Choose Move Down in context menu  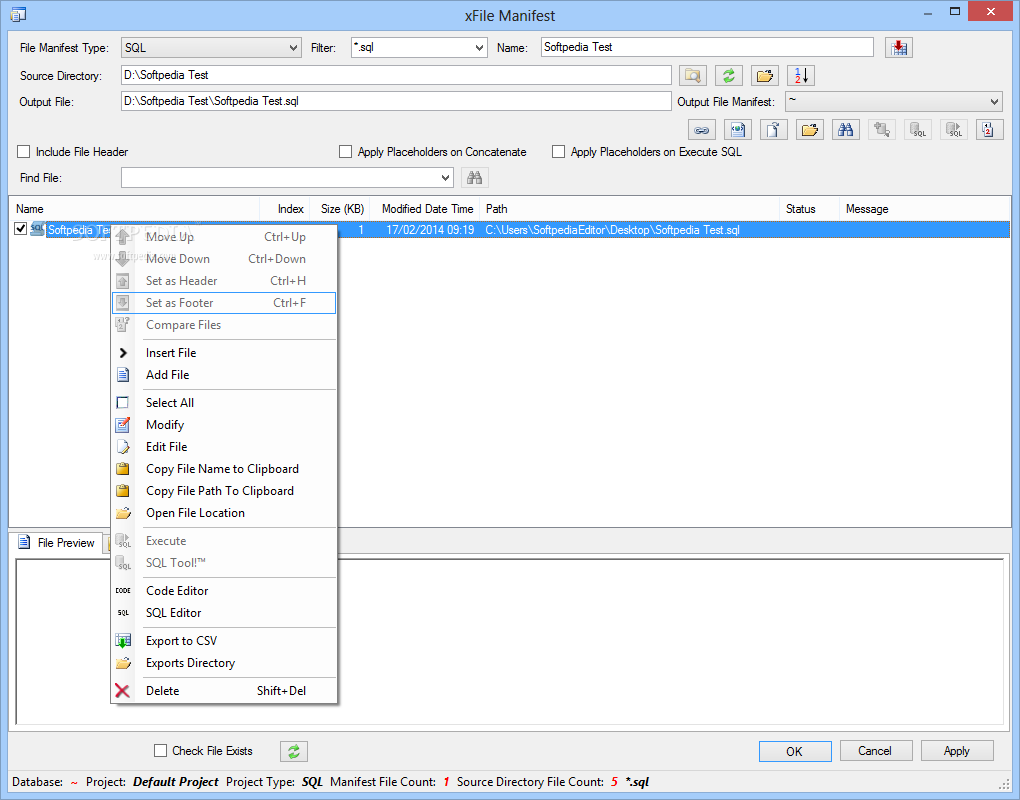pyautogui.click(x=224, y=259)
